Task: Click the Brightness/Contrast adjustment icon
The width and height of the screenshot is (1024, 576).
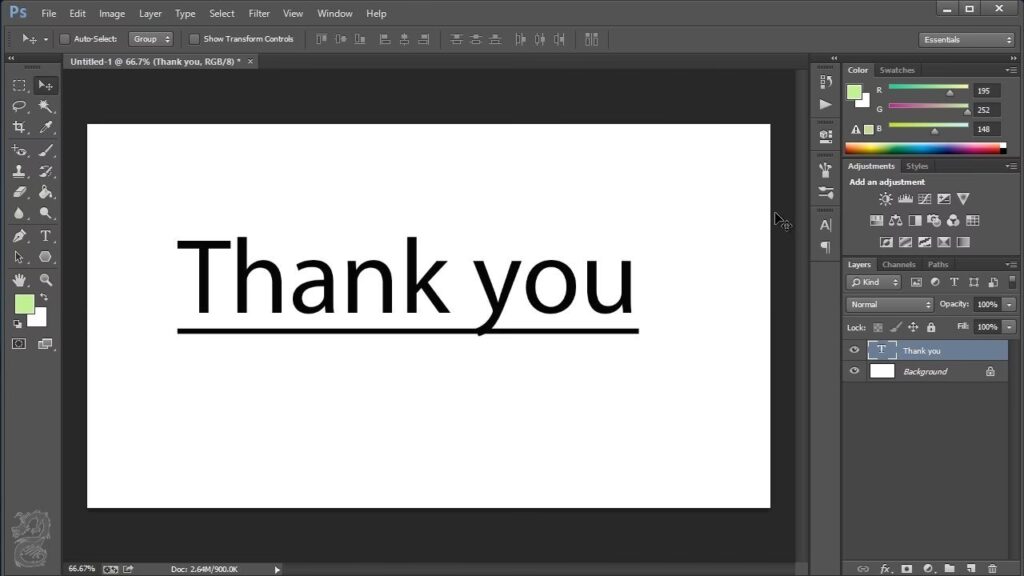Action: click(885, 199)
